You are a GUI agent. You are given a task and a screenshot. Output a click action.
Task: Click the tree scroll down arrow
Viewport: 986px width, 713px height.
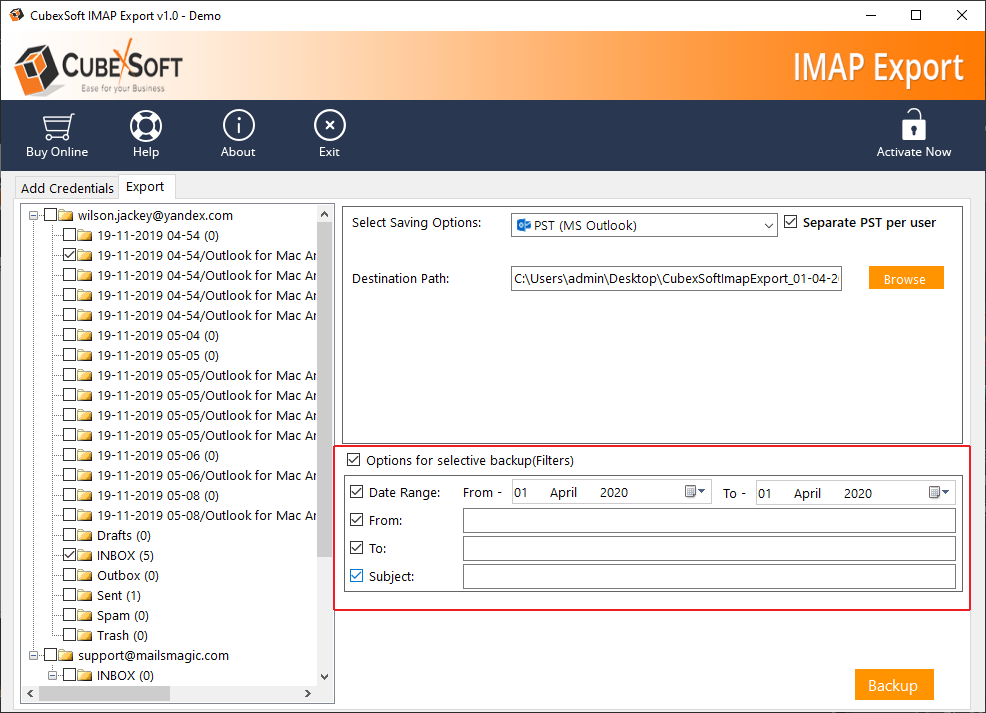point(324,677)
